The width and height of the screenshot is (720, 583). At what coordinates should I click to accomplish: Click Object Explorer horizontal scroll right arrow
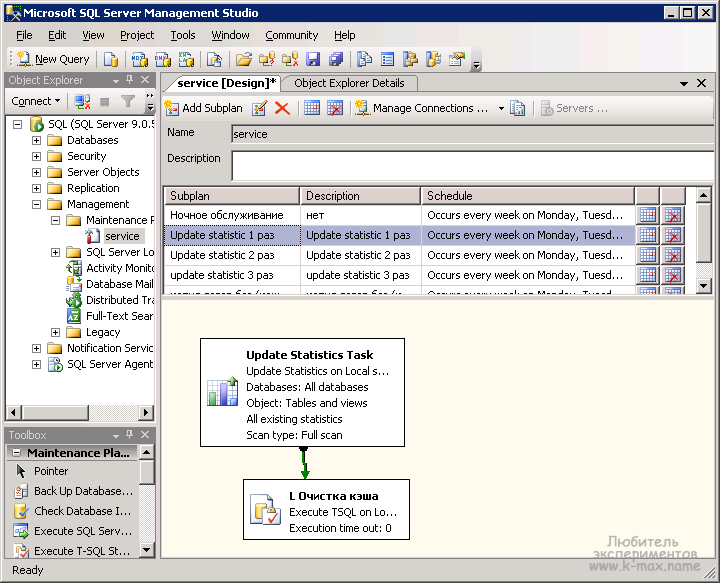(146, 412)
